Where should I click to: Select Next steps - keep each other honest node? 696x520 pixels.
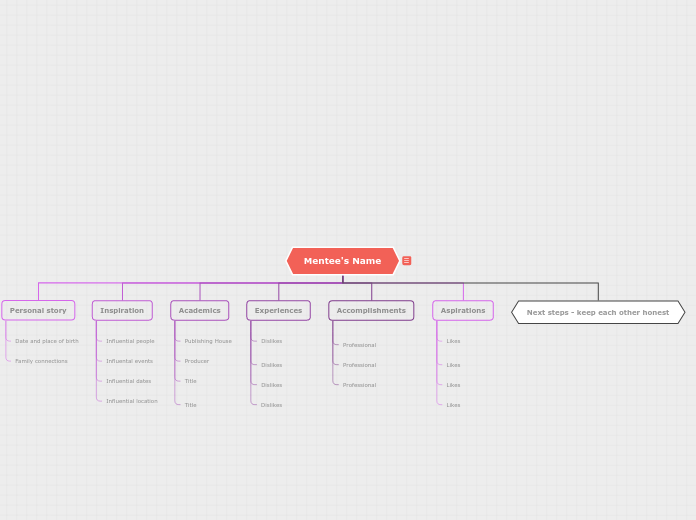[x=598, y=312]
